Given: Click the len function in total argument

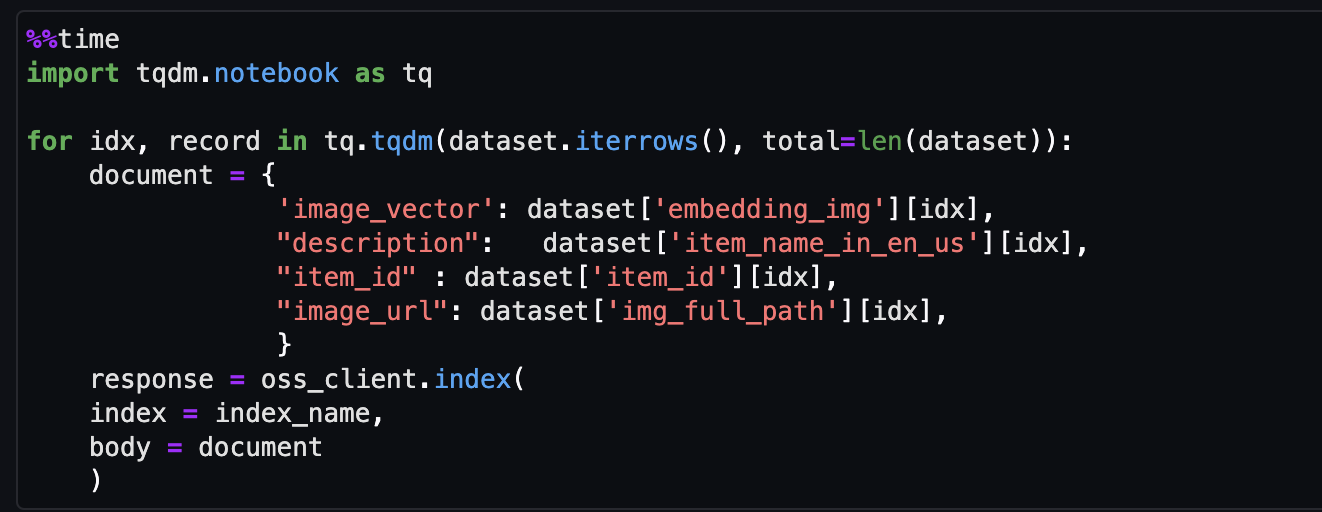Looking at the screenshot, I should pyautogui.click(x=879, y=142).
